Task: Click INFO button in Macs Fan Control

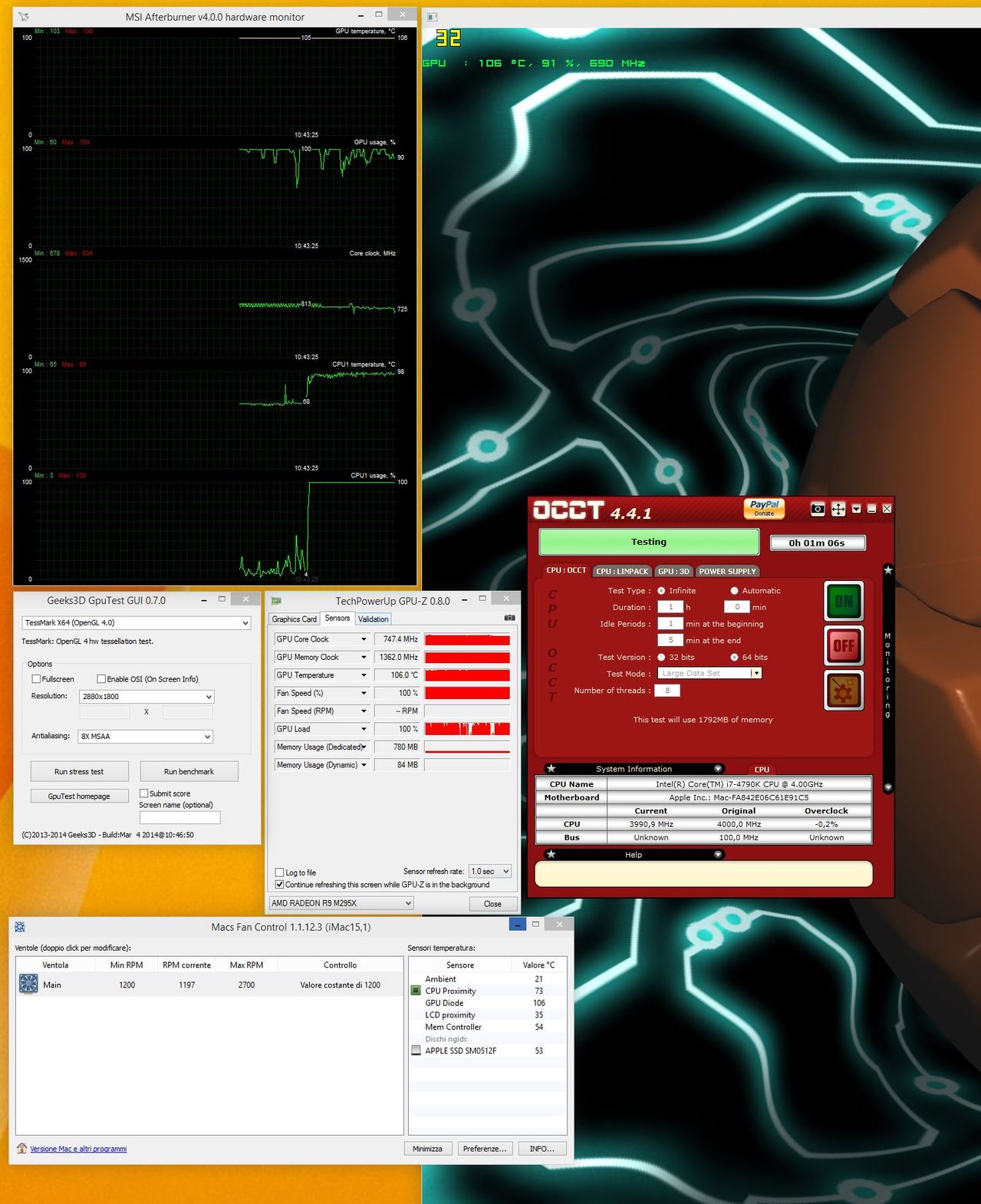Action: 542,1148
